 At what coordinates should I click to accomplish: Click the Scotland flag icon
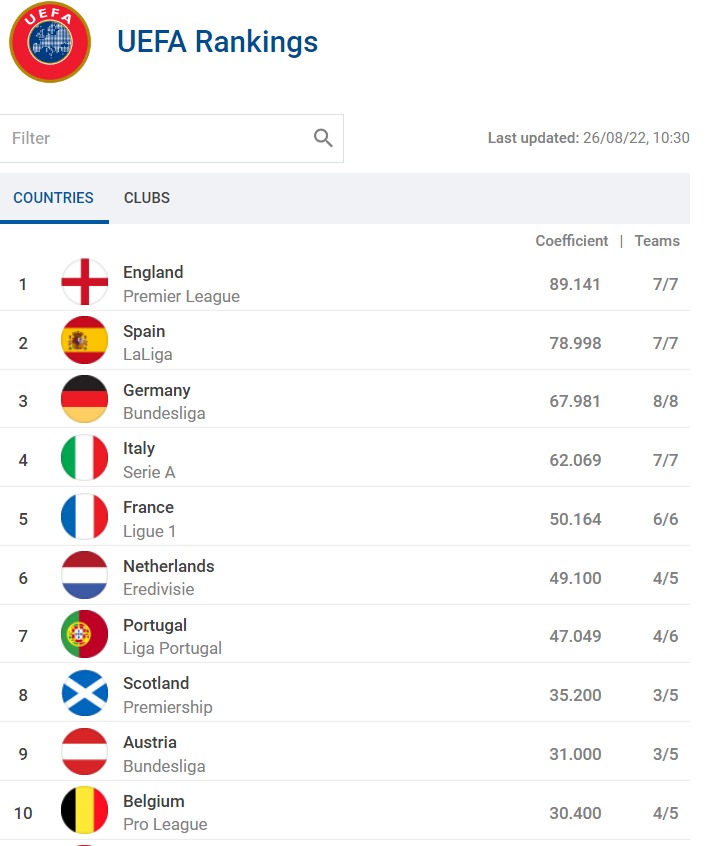85,694
